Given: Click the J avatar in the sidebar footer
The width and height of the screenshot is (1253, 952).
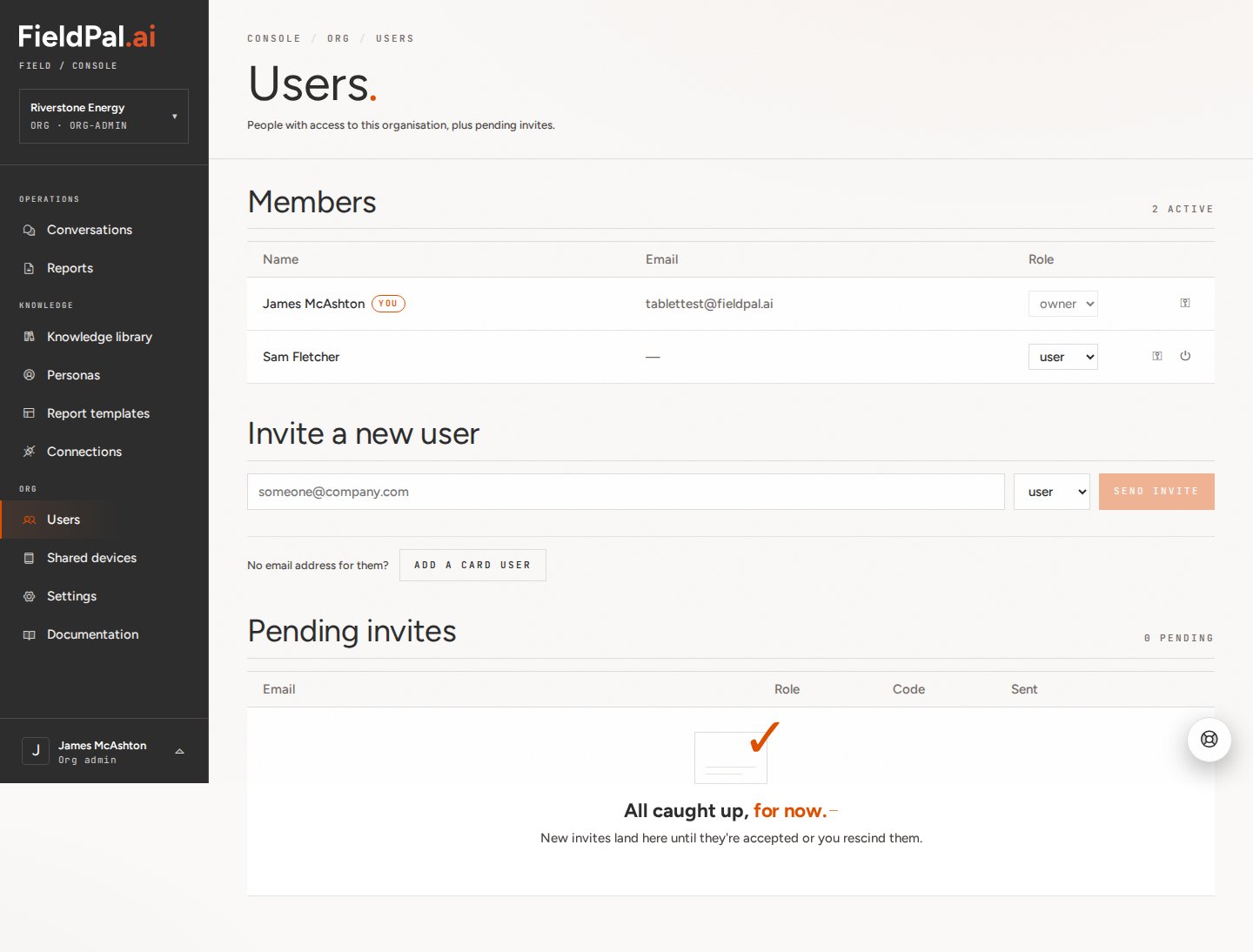Looking at the screenshot, I should coord(36,750).
